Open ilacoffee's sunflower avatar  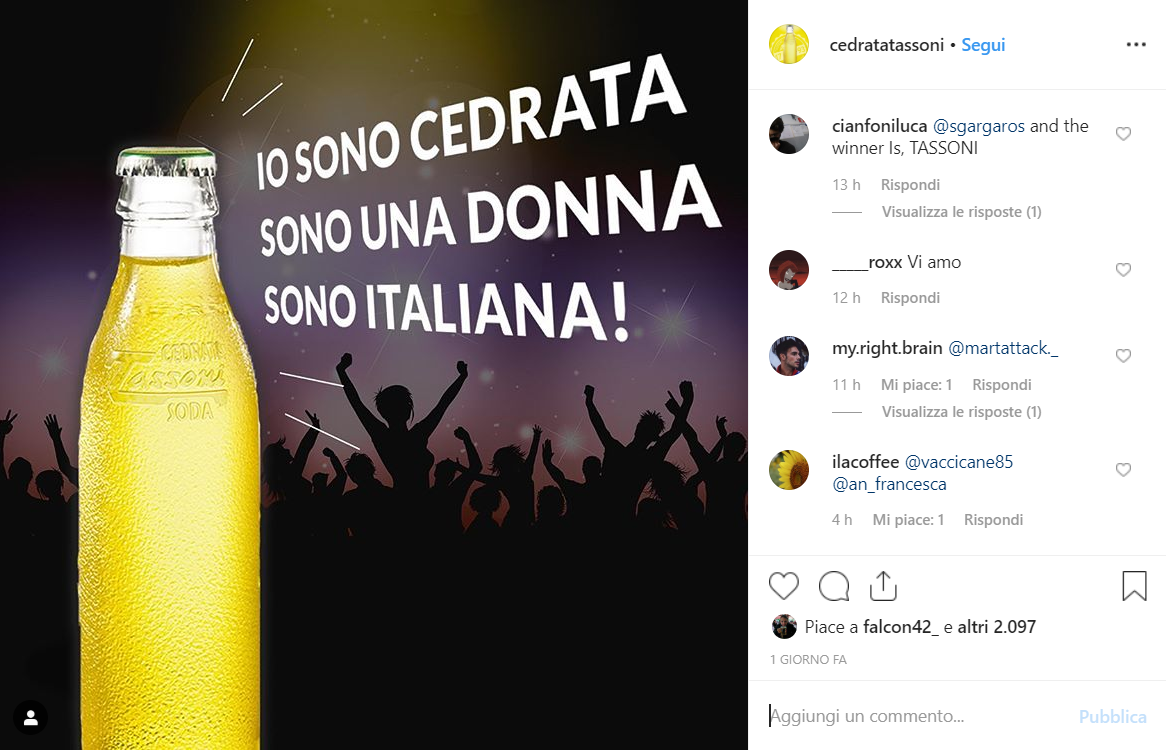pyautogui.click(x=788, y=470)
